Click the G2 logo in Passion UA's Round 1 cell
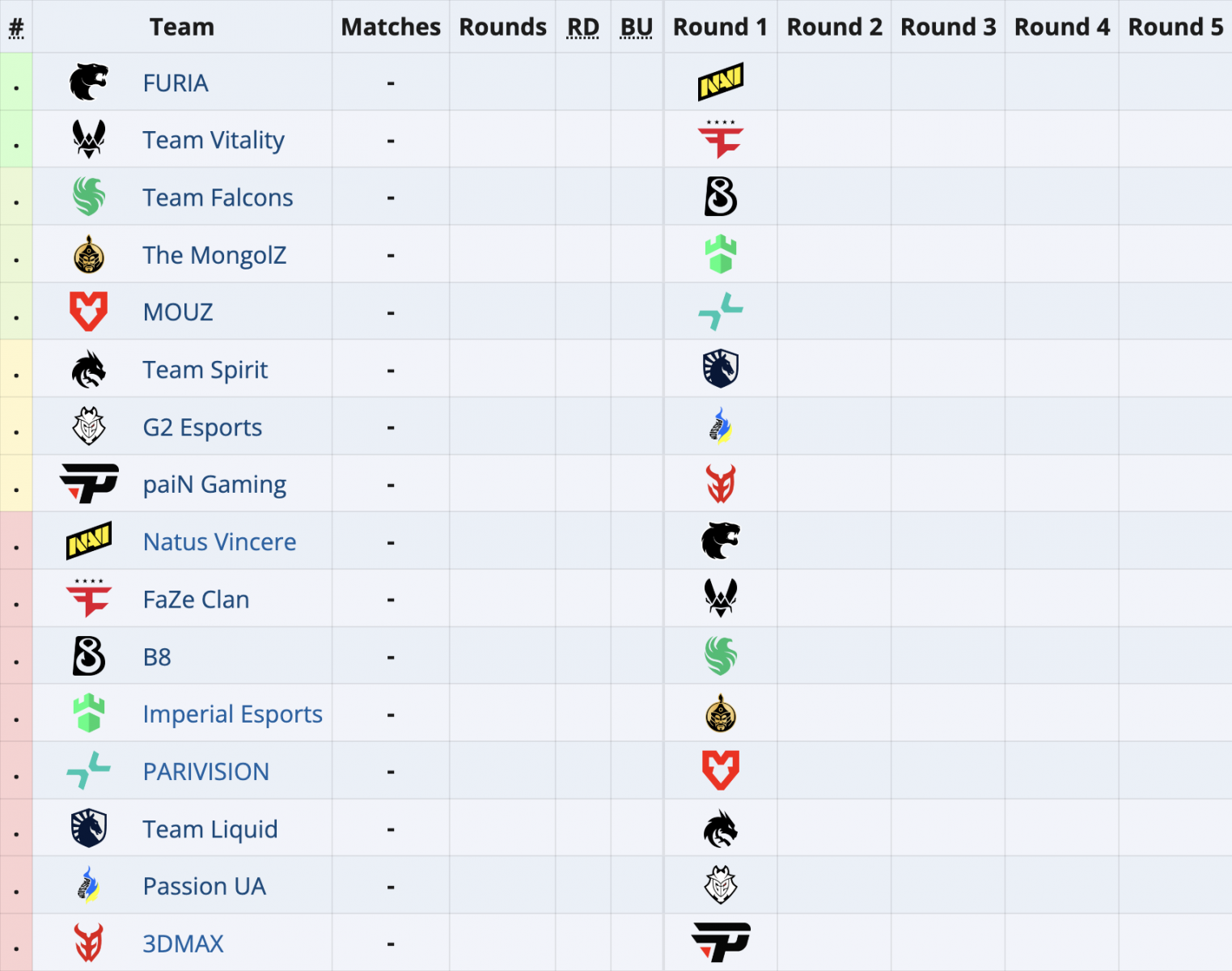The height and width of the screenshot is (971, 1232). pyautogui.click(x=720, y=885)
